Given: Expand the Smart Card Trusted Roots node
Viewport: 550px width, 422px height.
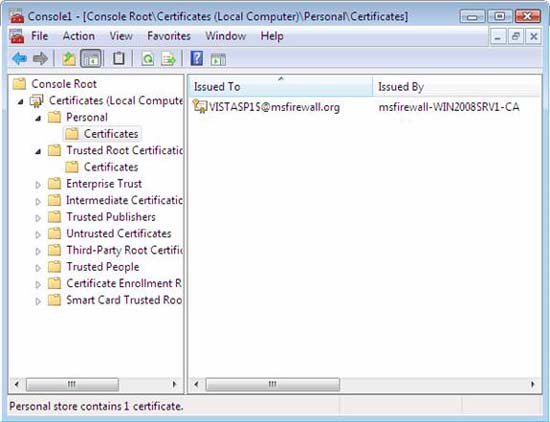Looking at the screenshot, I should tap(38, 301).
